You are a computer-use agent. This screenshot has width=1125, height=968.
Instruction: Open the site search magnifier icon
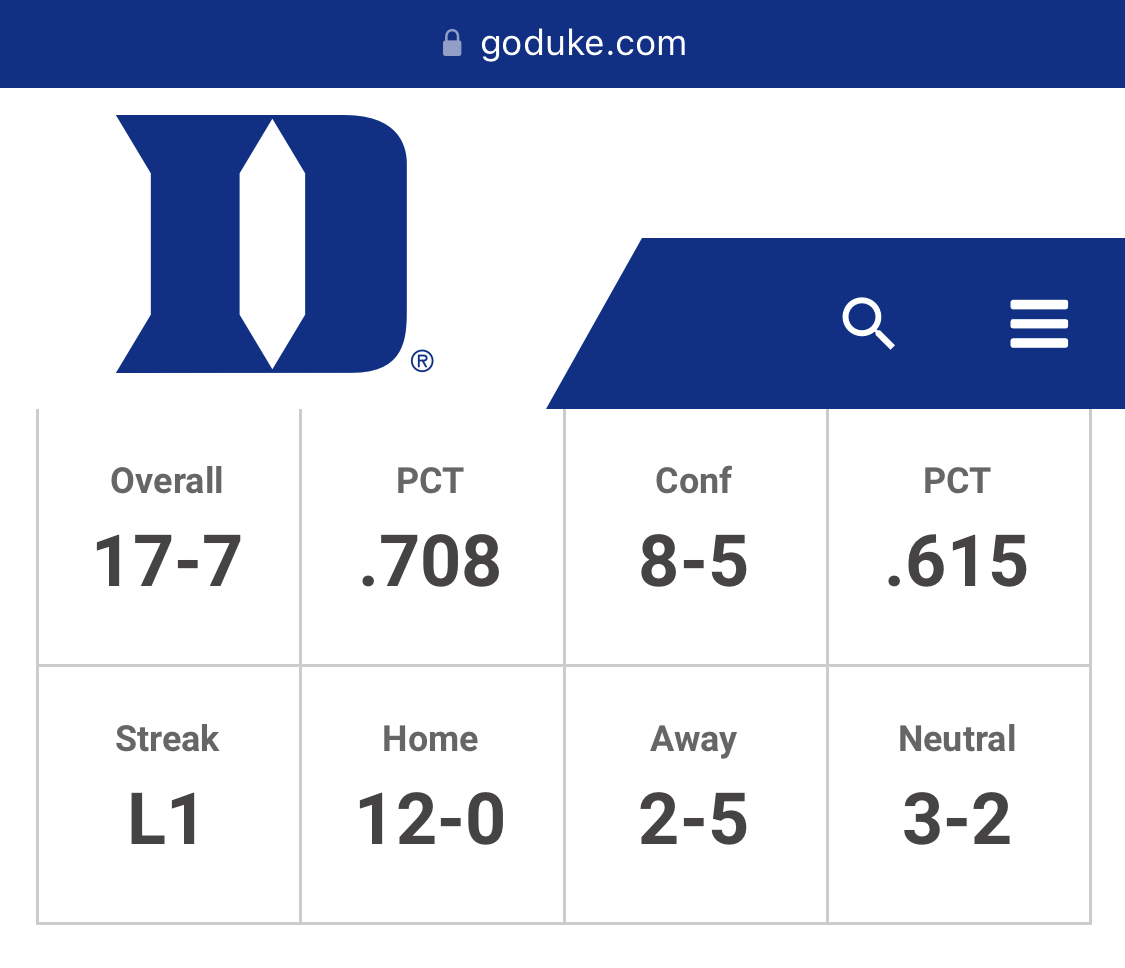coord(868,323)
